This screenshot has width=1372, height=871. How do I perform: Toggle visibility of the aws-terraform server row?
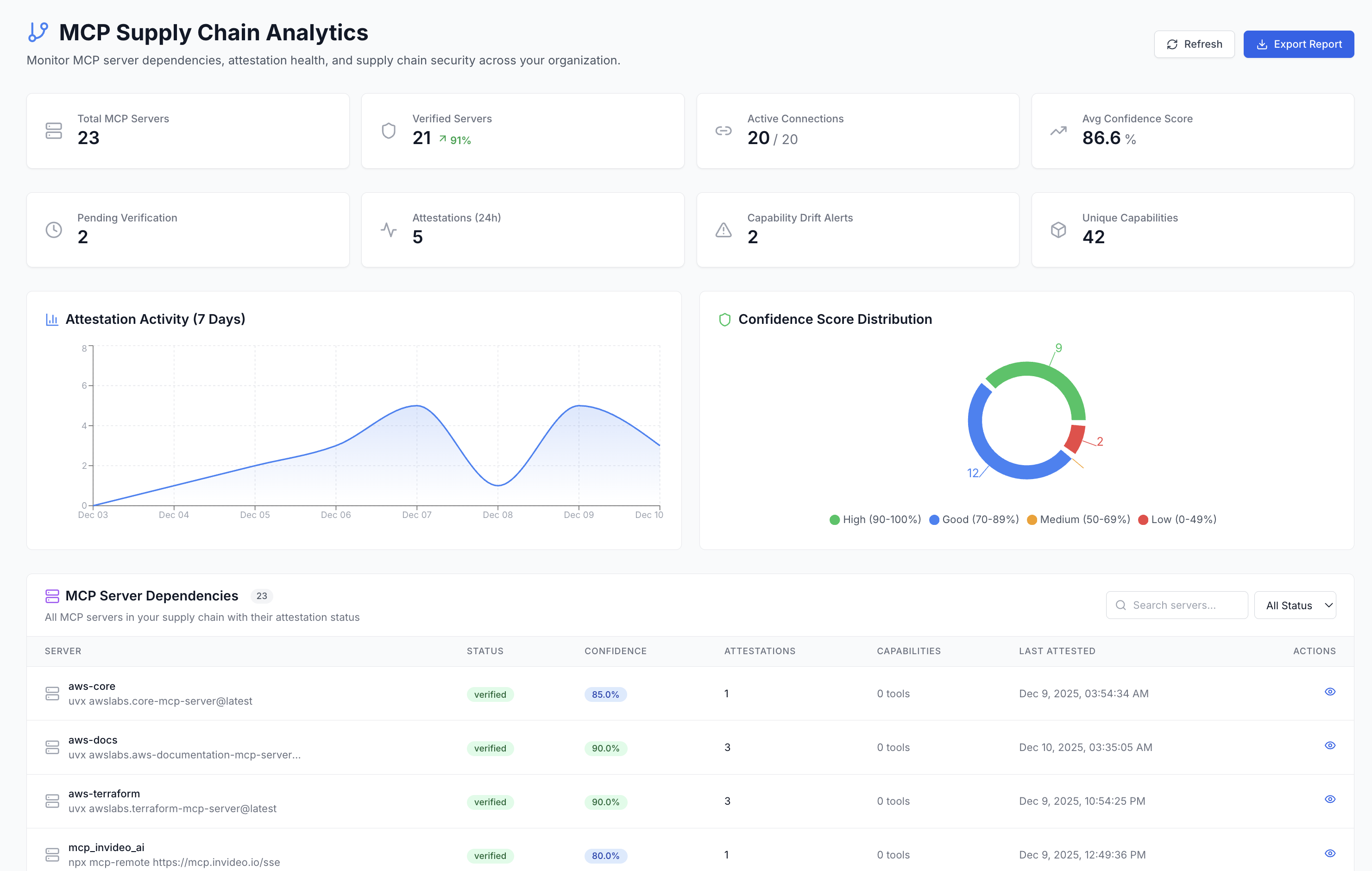point(1330,799)
